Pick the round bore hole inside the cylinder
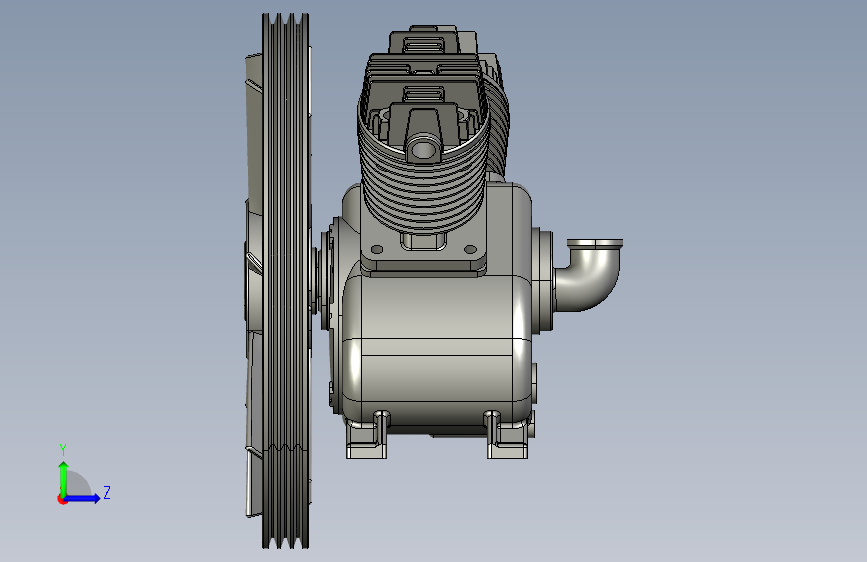Image resolution: width=867 pixels, height=562 pixels. [x=422, y=149]
